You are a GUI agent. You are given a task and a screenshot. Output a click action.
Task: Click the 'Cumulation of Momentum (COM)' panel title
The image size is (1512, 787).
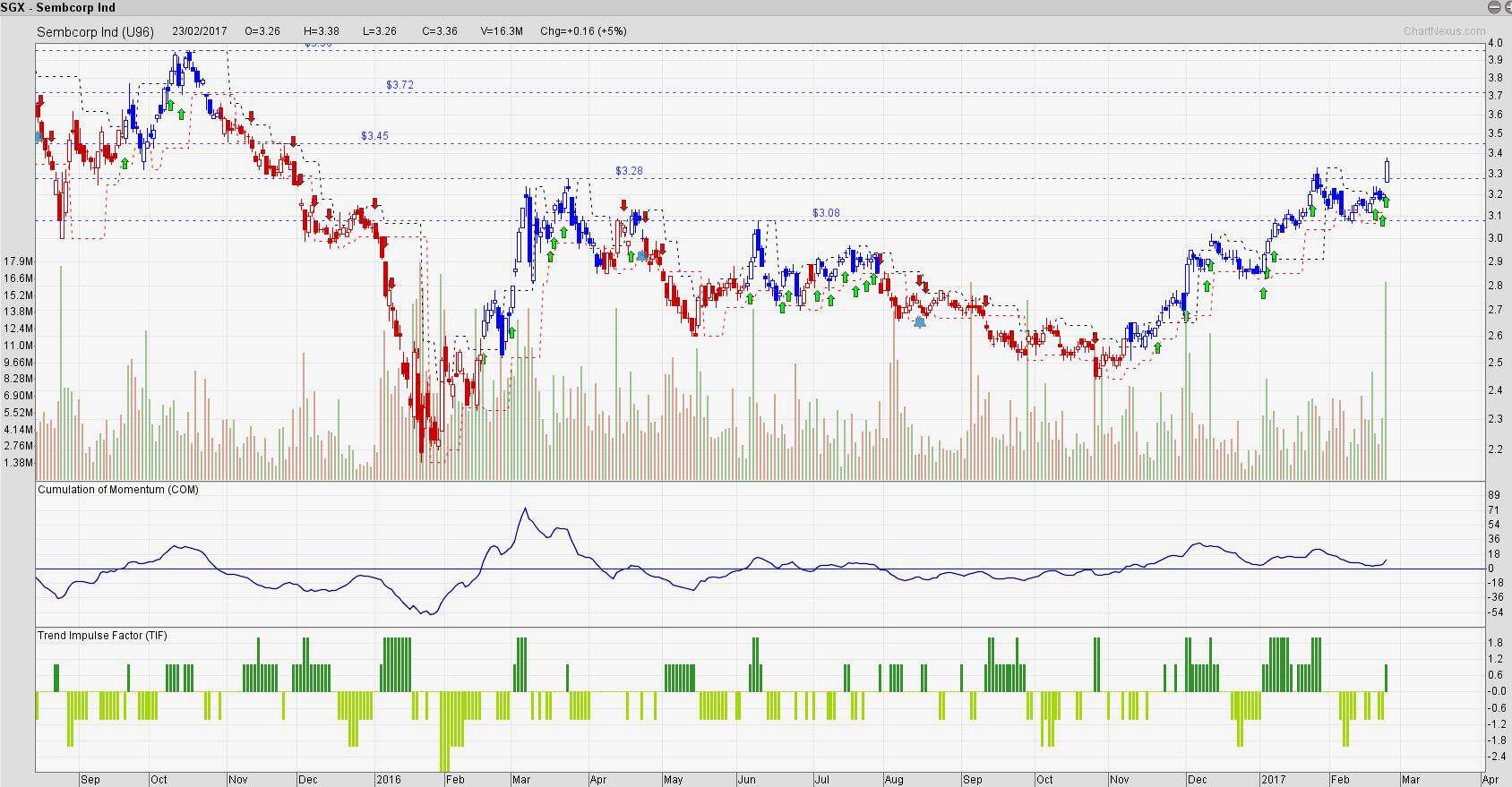pyautogui.click(x=118, y=490)
